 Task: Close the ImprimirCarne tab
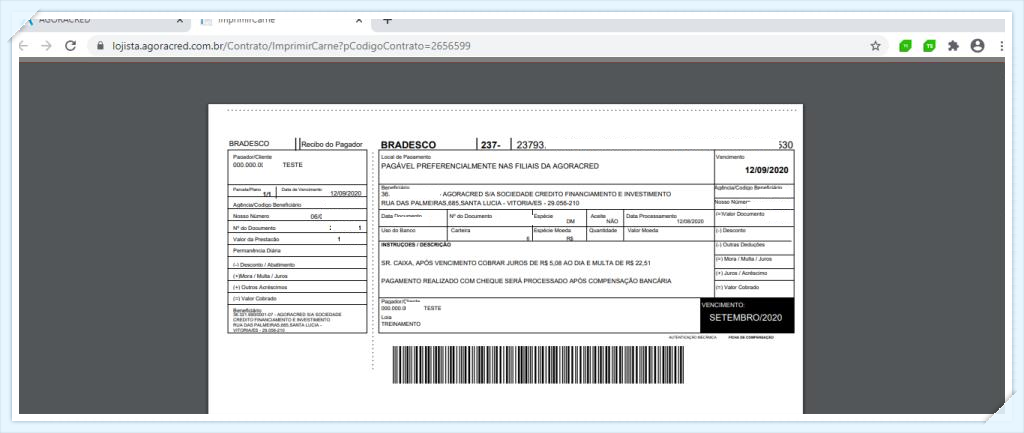[x=359, y=20]
